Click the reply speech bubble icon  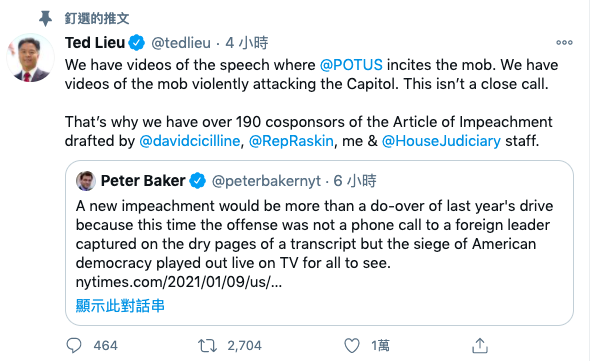74,345
